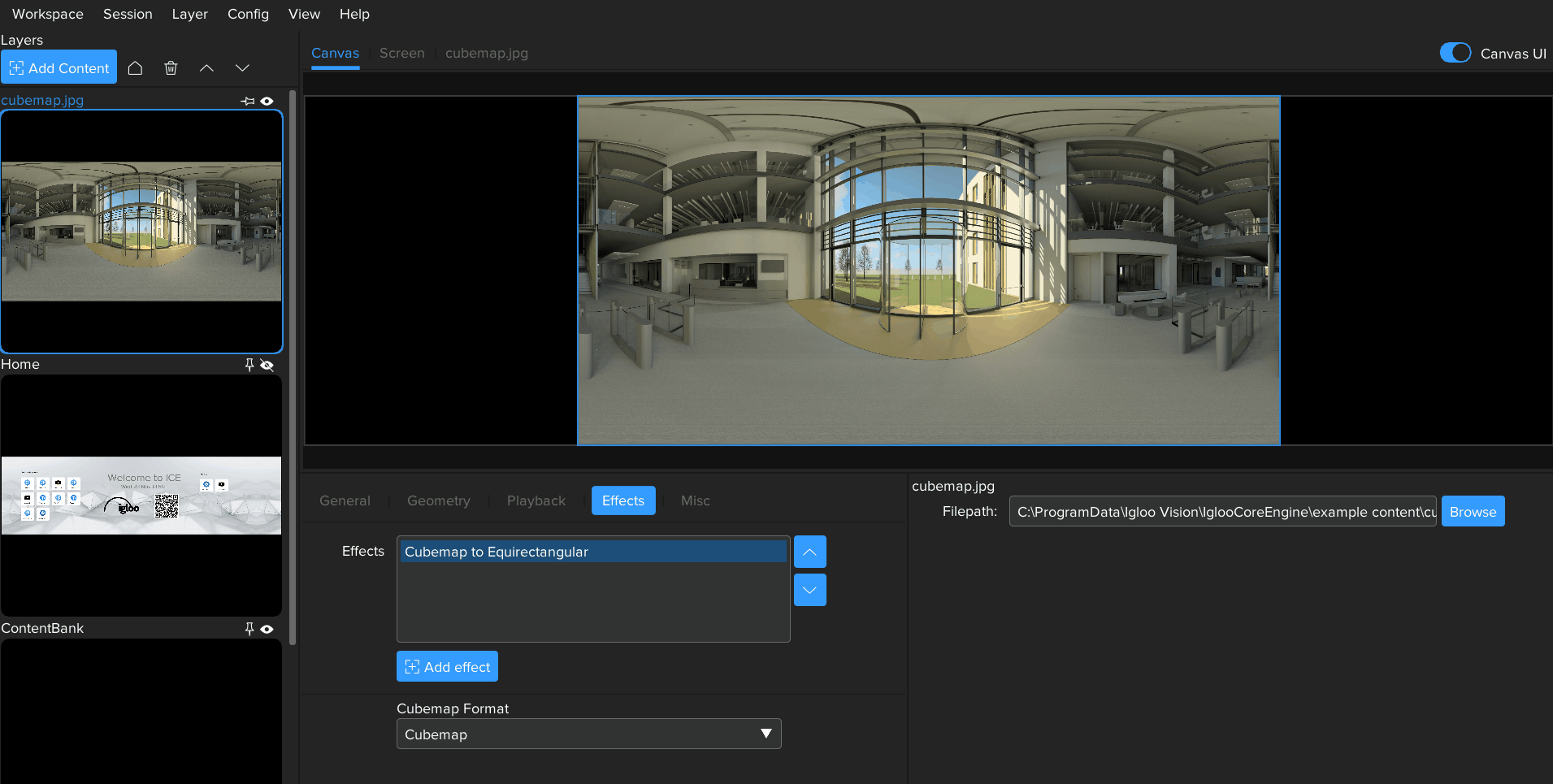Screen dimensions: 1553x784
Task: Move selected effect up in list
Action: [x=809, y=552]
